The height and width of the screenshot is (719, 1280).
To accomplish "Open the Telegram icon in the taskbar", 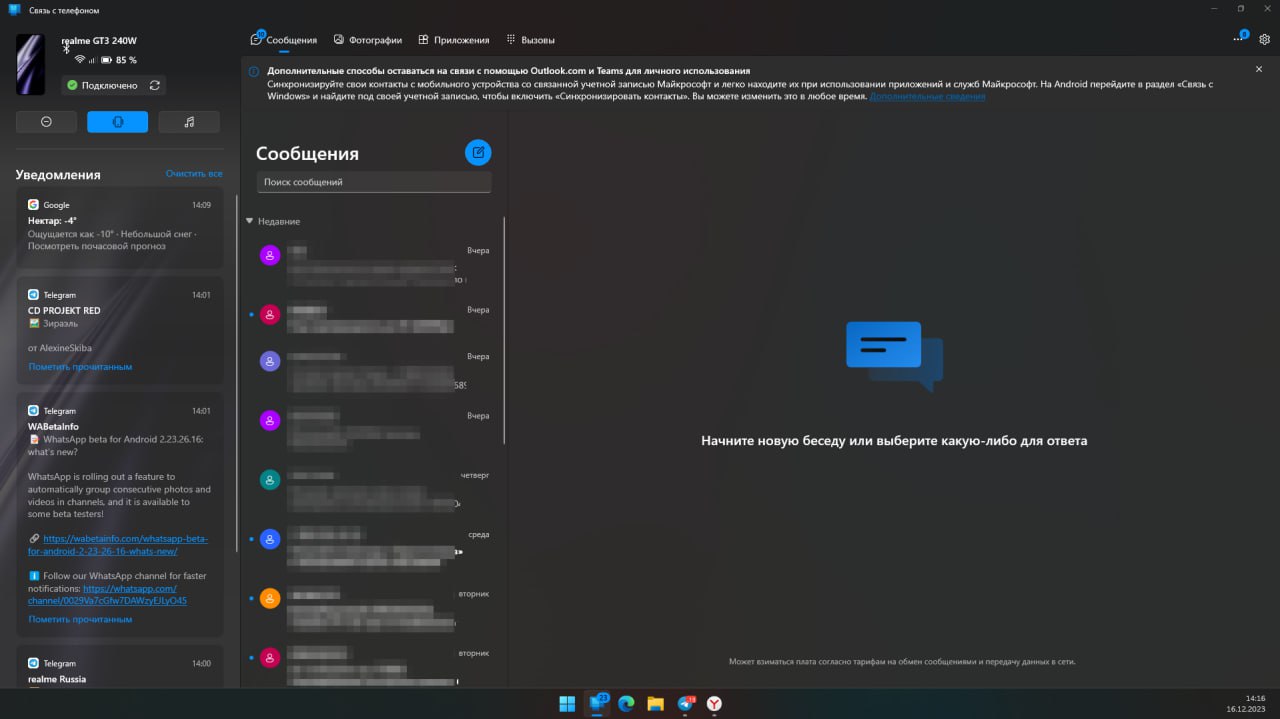I will 686,703.
